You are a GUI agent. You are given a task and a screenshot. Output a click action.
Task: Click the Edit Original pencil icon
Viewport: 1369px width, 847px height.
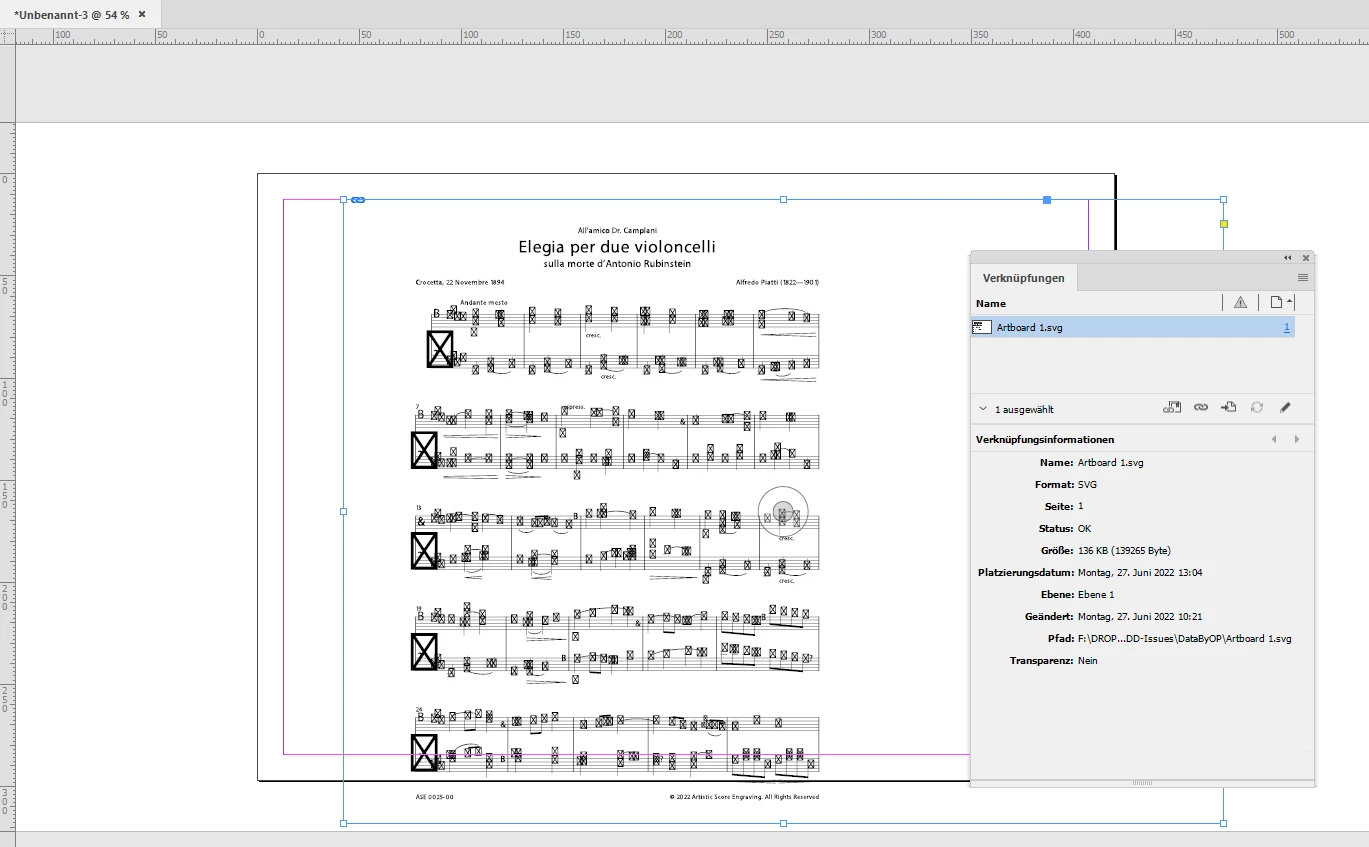[x=1286, y=408]
